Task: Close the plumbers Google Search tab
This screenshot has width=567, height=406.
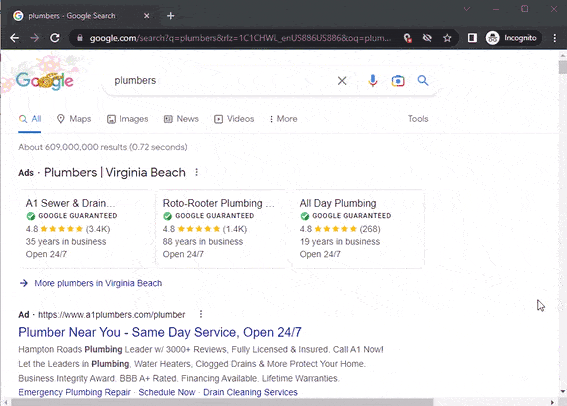Action: [x=146, y=16]
